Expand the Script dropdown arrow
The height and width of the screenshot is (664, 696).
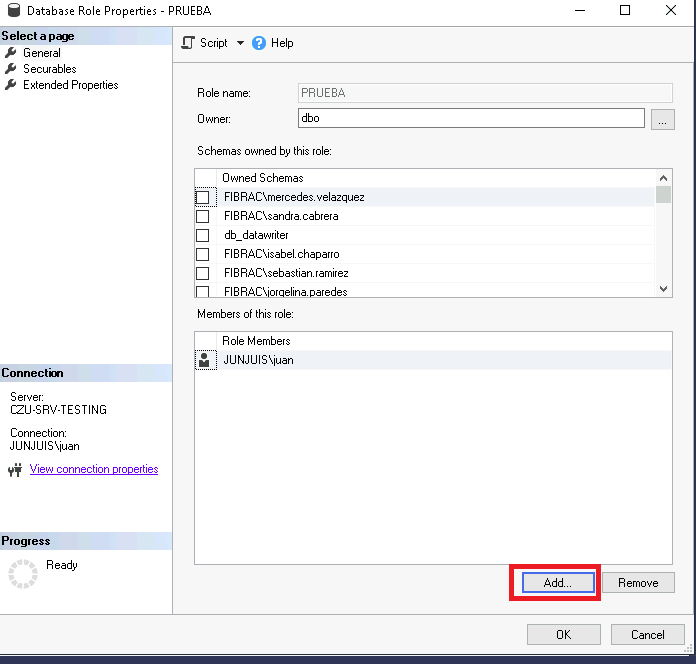(x=240, y=43)
